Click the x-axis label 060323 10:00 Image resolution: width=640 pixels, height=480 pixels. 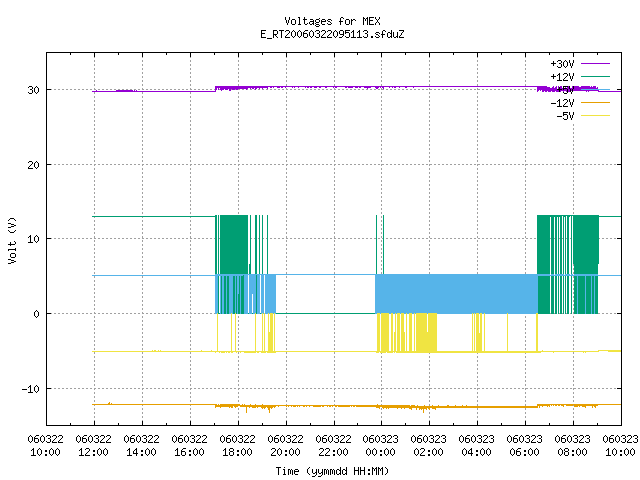[x=620, y=446]
